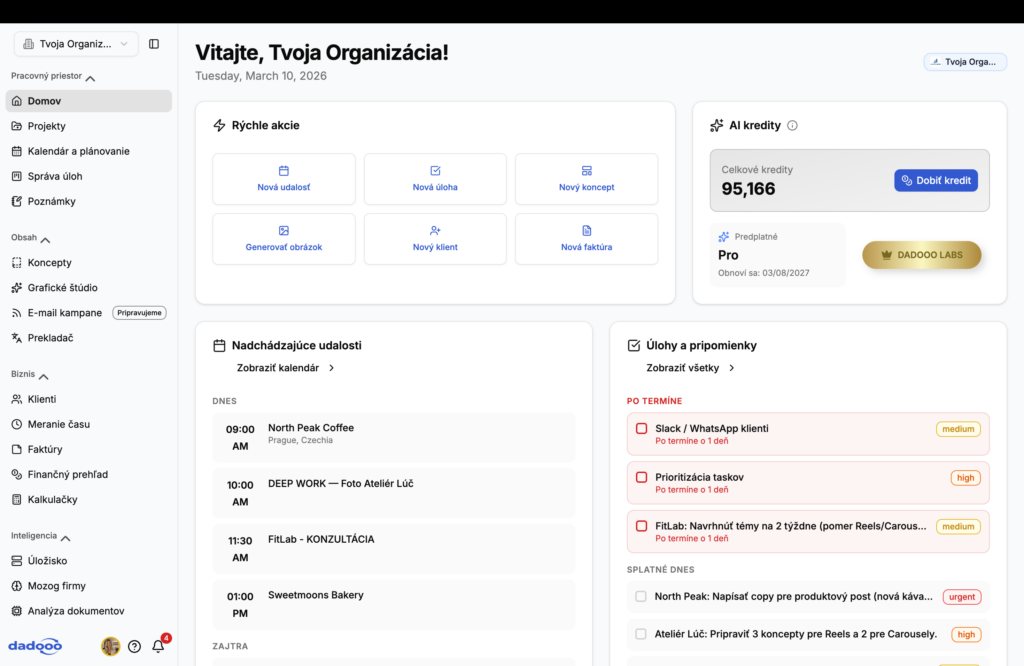Mark Prioritizácia taskov task as done
The height and width of the screenshot is (666, 1024).
(642, 477)
